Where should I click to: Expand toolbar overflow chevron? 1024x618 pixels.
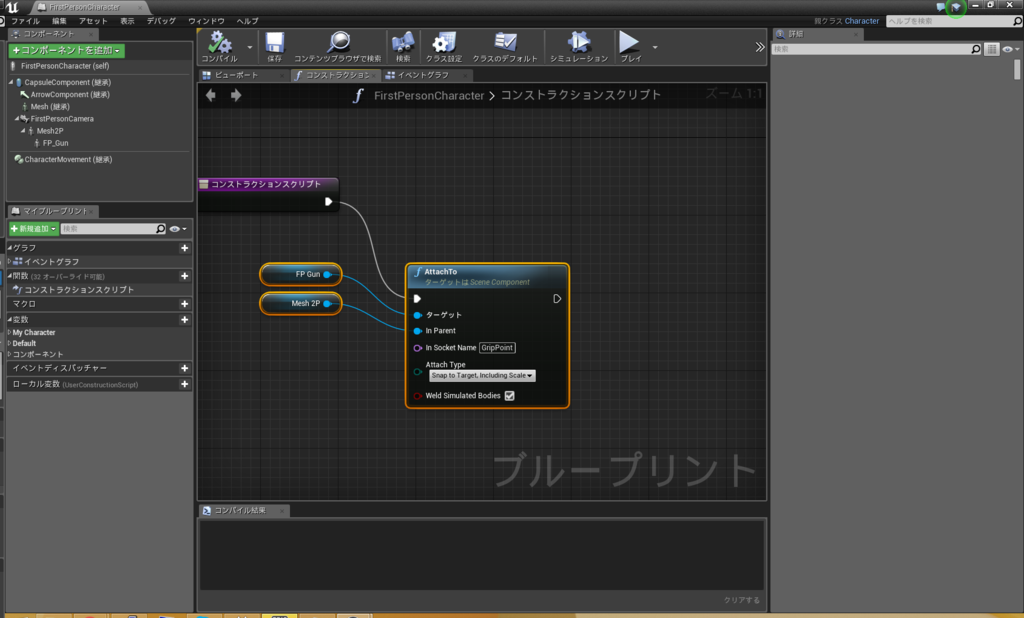tap(760, 47)
